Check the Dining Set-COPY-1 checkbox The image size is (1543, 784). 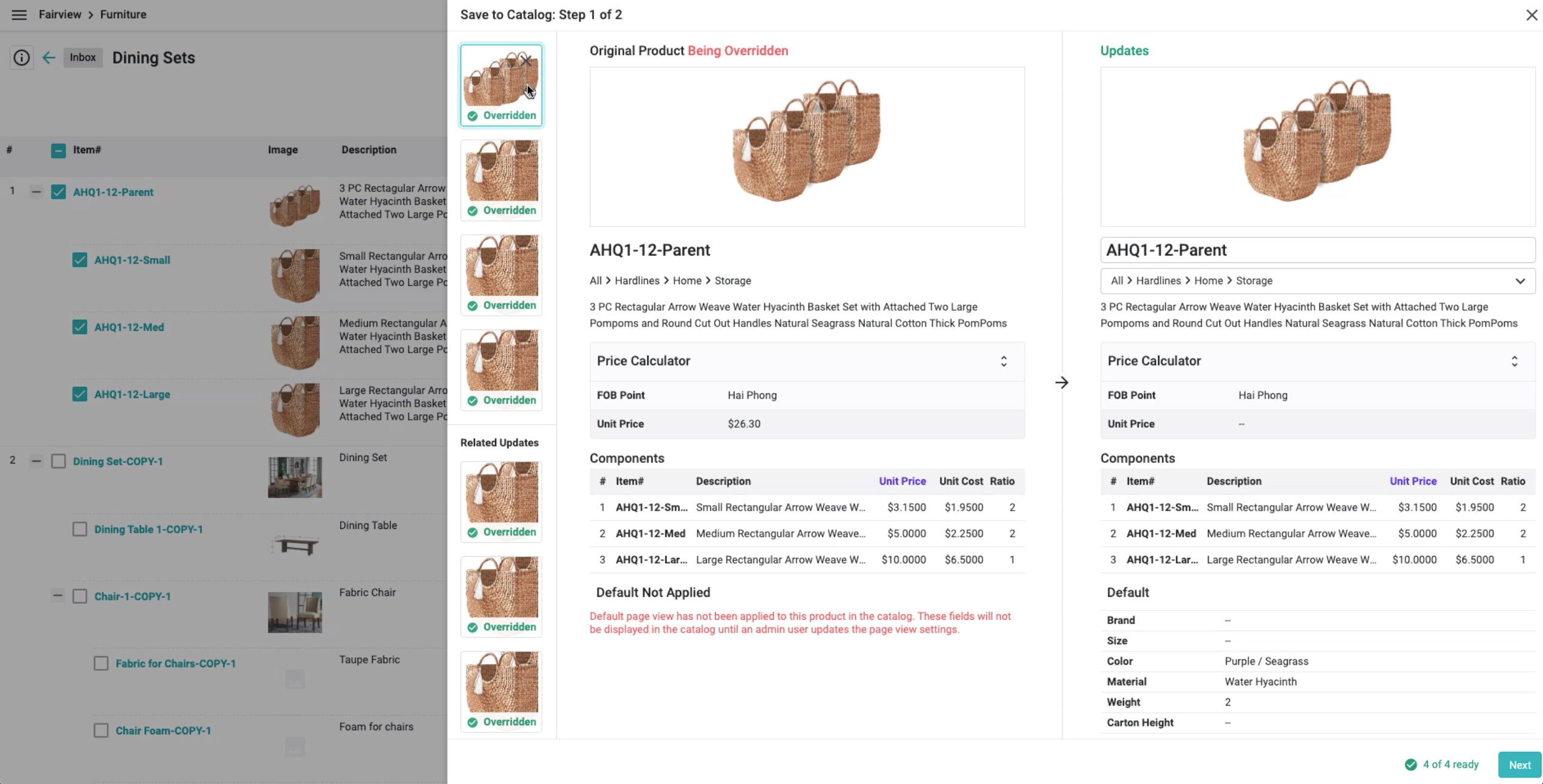58,461
